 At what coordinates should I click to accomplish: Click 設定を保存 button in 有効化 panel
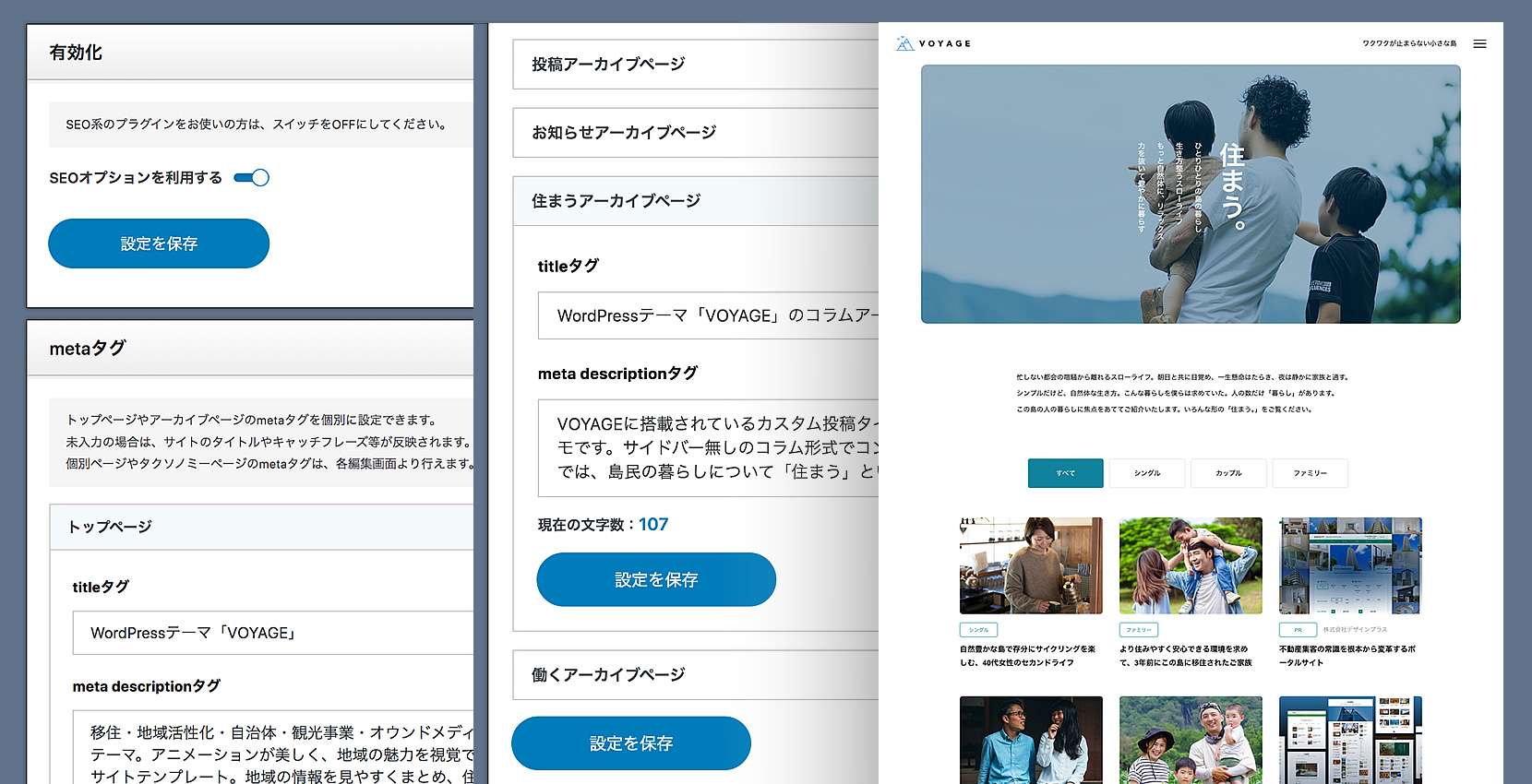159,244
